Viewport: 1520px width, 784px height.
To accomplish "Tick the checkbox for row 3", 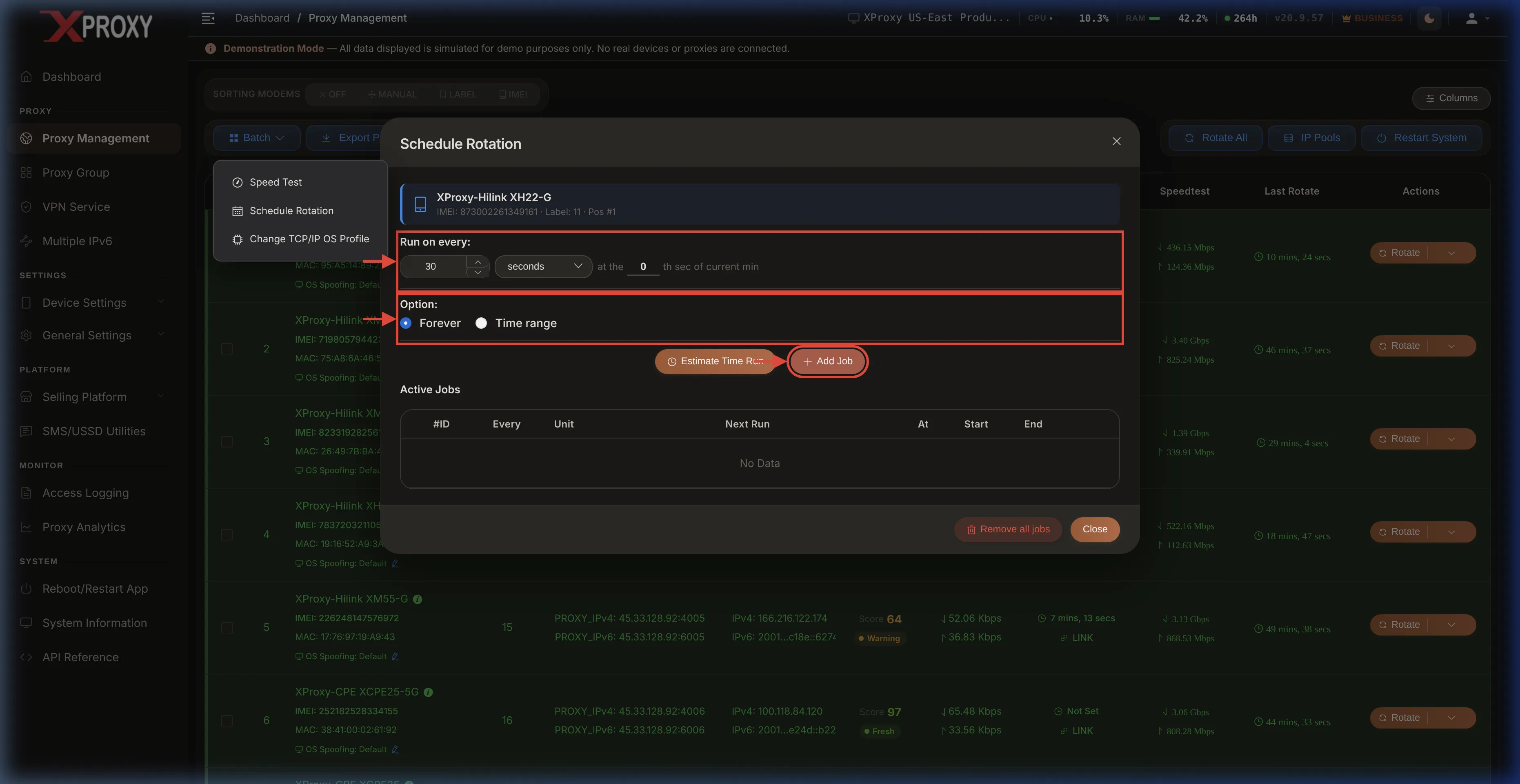I will coord(227,442).
